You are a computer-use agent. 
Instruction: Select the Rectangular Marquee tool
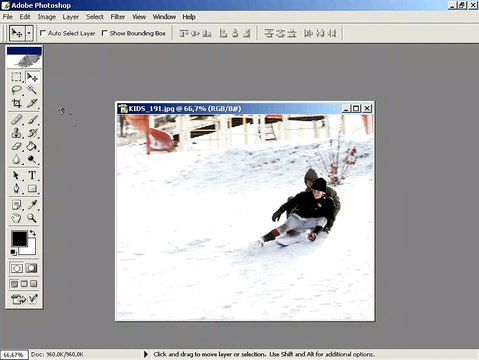(x=16, y=77)
